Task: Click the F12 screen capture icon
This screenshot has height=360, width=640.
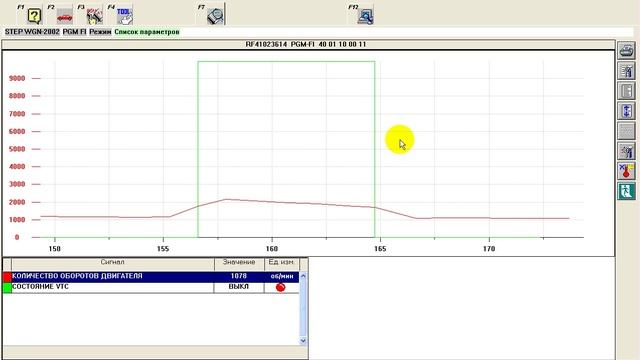Action: (x=365, y=16)
